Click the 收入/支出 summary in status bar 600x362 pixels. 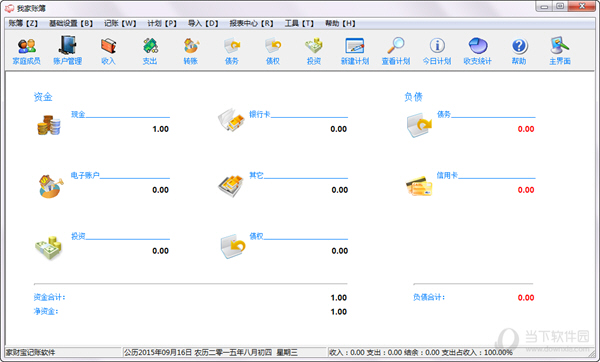[421, 352]
